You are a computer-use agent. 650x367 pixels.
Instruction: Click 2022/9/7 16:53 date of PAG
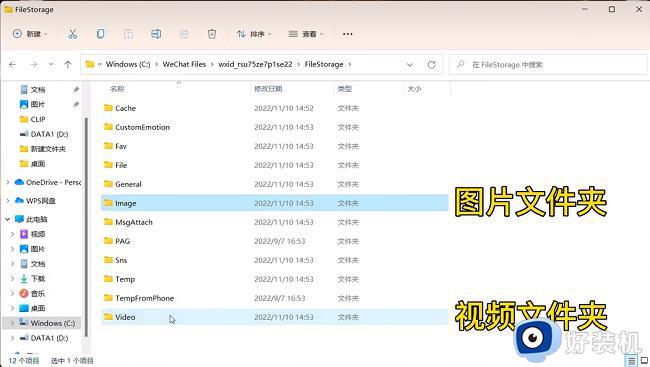(x=280, y=241)
